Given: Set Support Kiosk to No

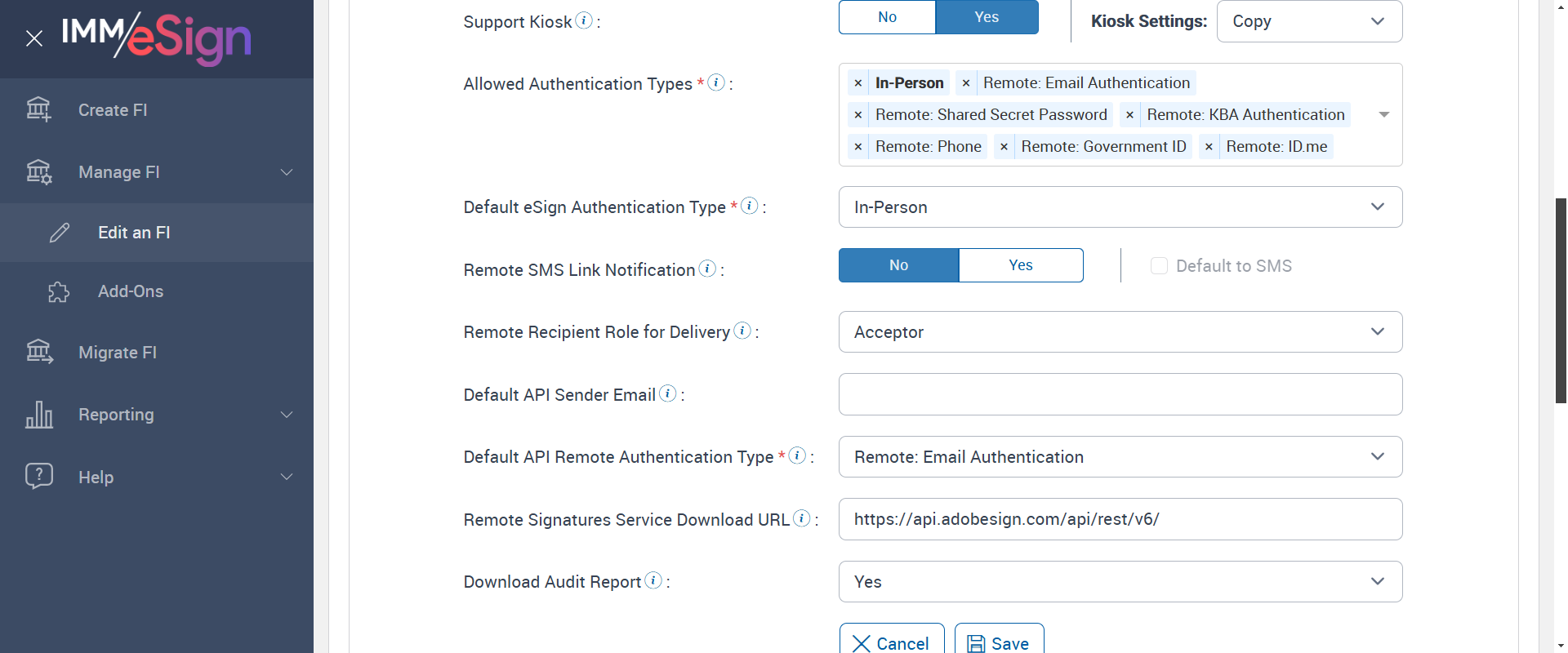Looking at the screenshot, I should click(x=887, y=17).
